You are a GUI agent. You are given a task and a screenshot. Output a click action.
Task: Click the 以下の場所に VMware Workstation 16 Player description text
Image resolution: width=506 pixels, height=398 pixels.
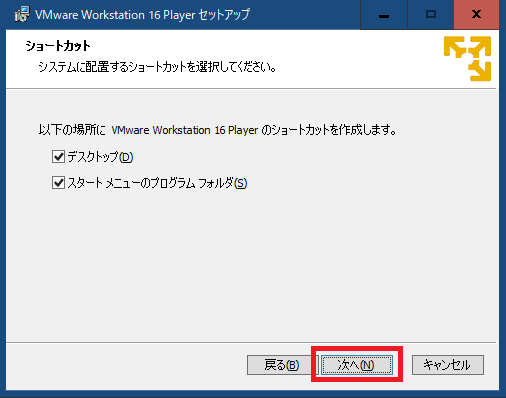click(x=217, y=130)
